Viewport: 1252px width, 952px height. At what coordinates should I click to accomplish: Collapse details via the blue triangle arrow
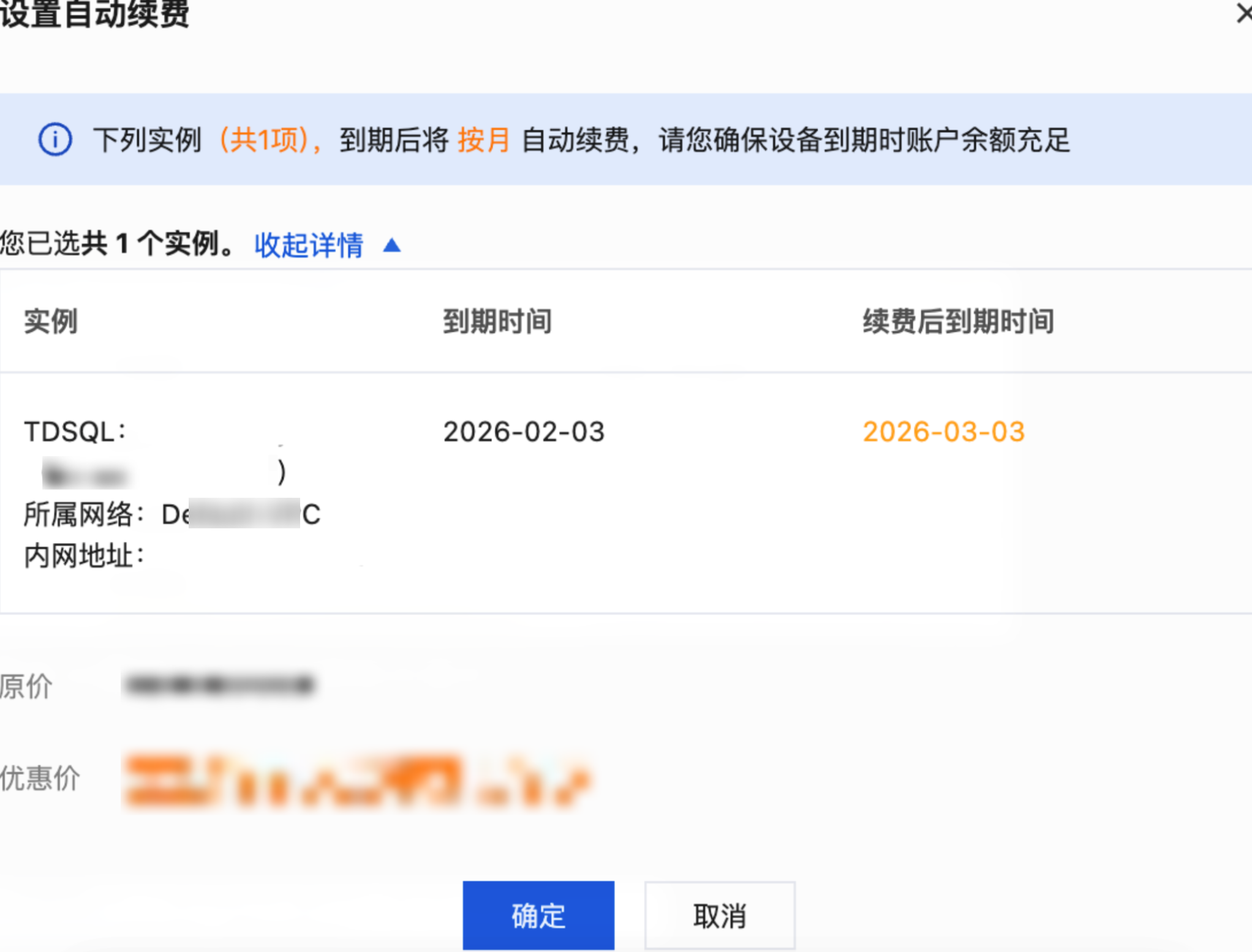click(392, 245)
